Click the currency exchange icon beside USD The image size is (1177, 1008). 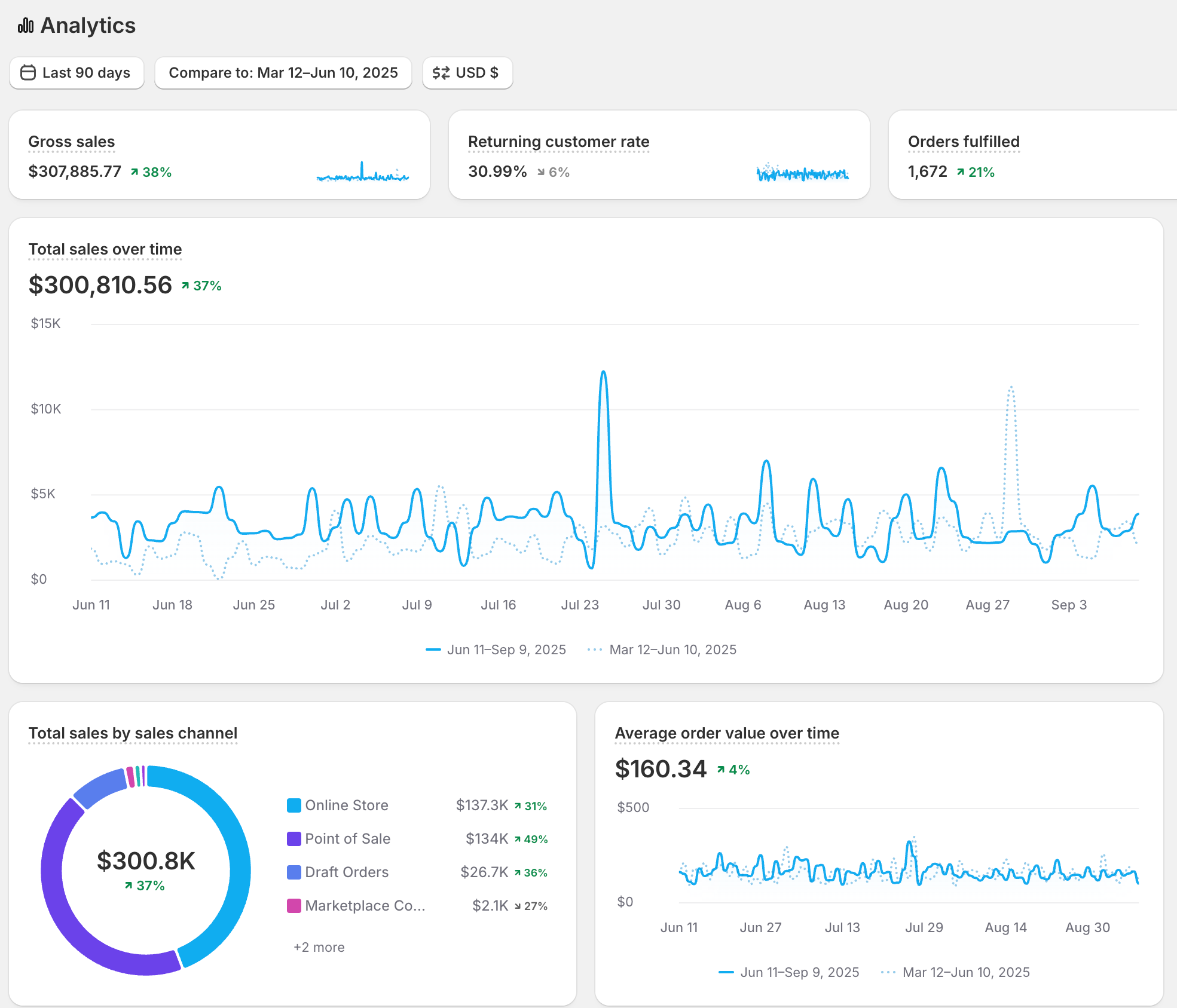[x=441, y=73]
